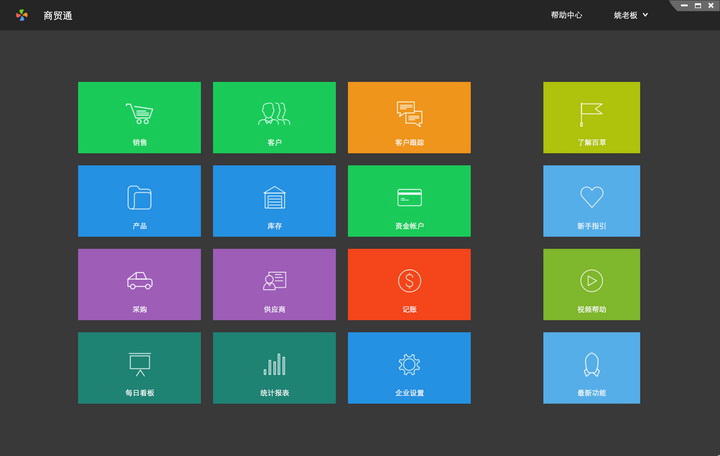Screen dimensions: 720x456
Task: Open the 销售 shopping cart tile
Action: [x=139, y=118]
